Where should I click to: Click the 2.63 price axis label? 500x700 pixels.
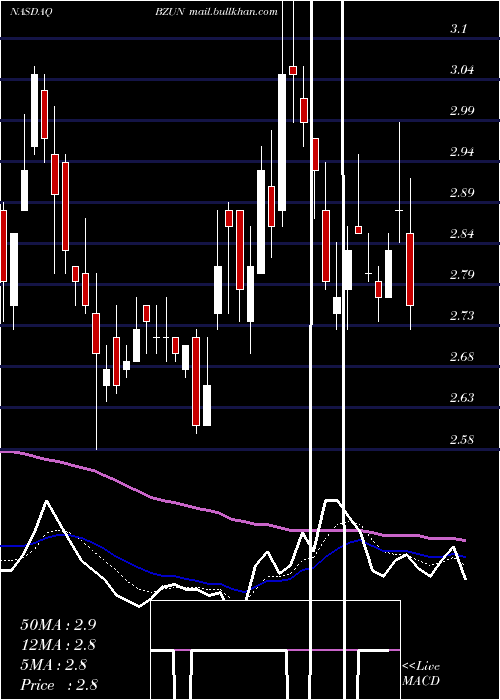462,397
